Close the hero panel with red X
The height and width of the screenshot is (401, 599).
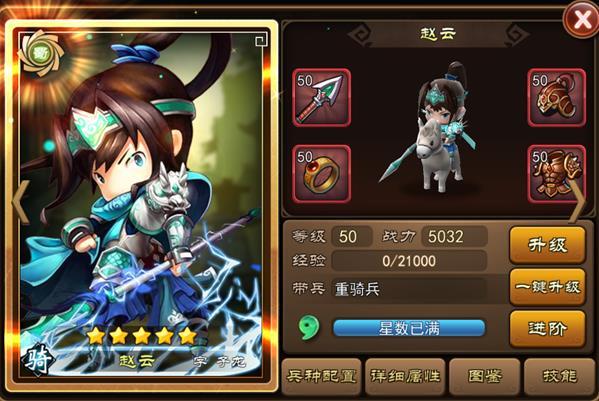pyautogui.click(x=581, y=19)
